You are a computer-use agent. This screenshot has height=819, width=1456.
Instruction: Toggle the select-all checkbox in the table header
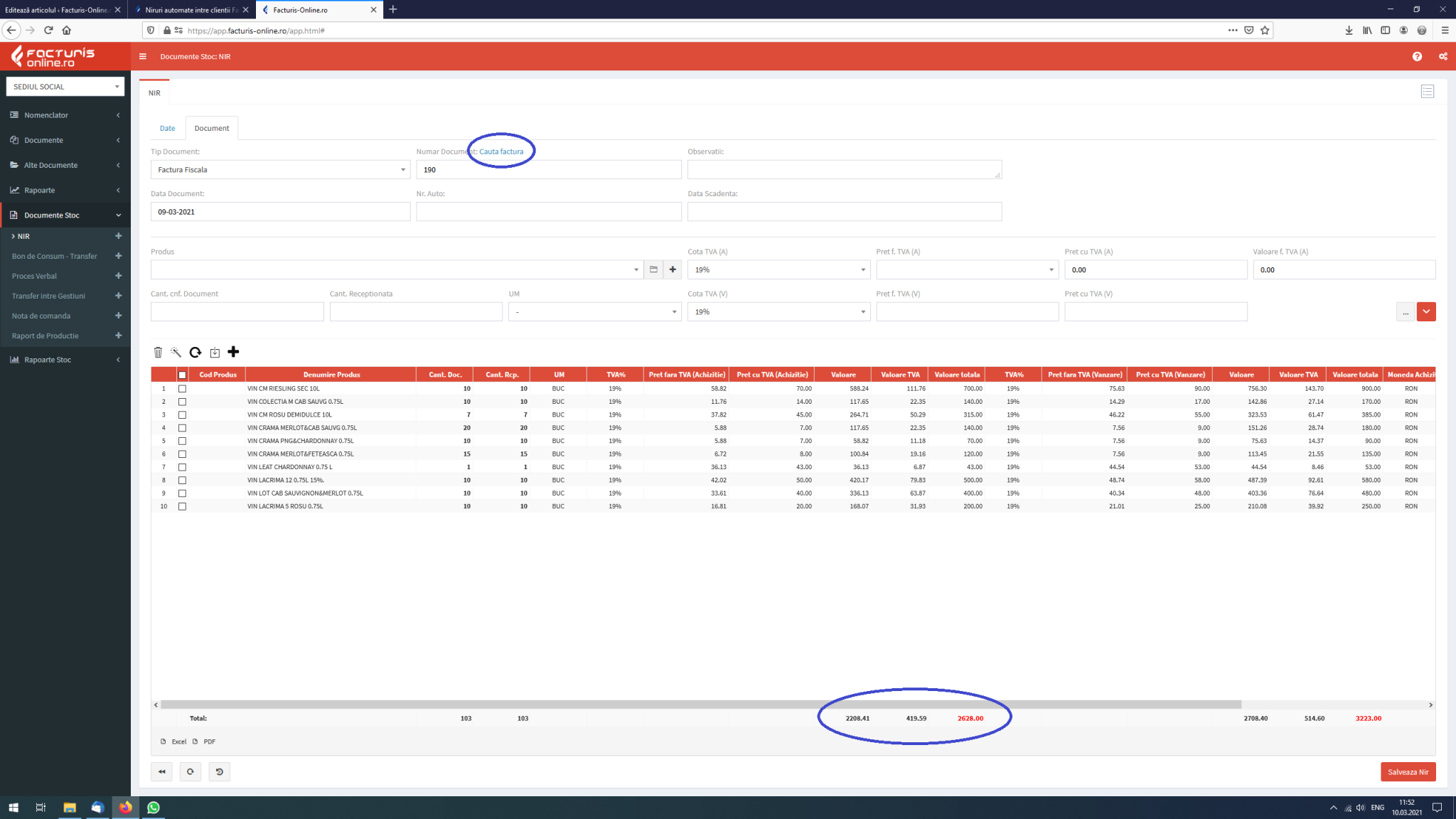[x=183, y=375]
